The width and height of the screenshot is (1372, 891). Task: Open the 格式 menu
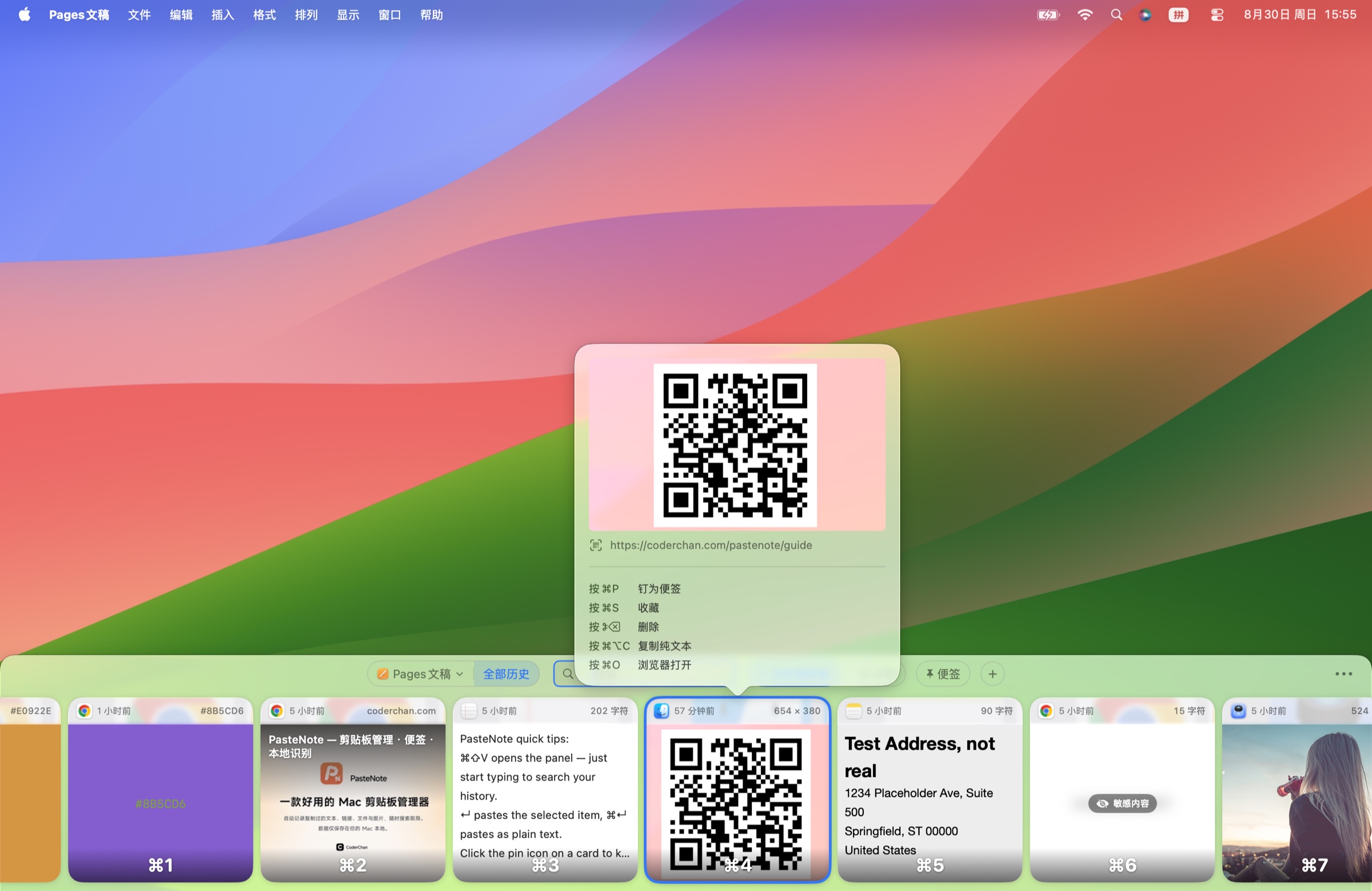point(265,15)
